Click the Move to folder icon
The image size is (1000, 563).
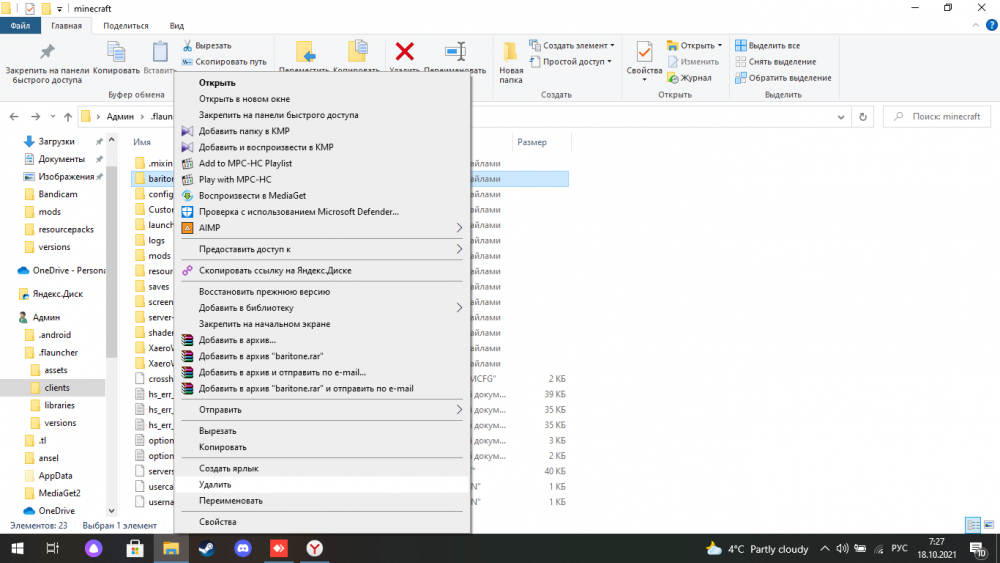pos(305,53)
